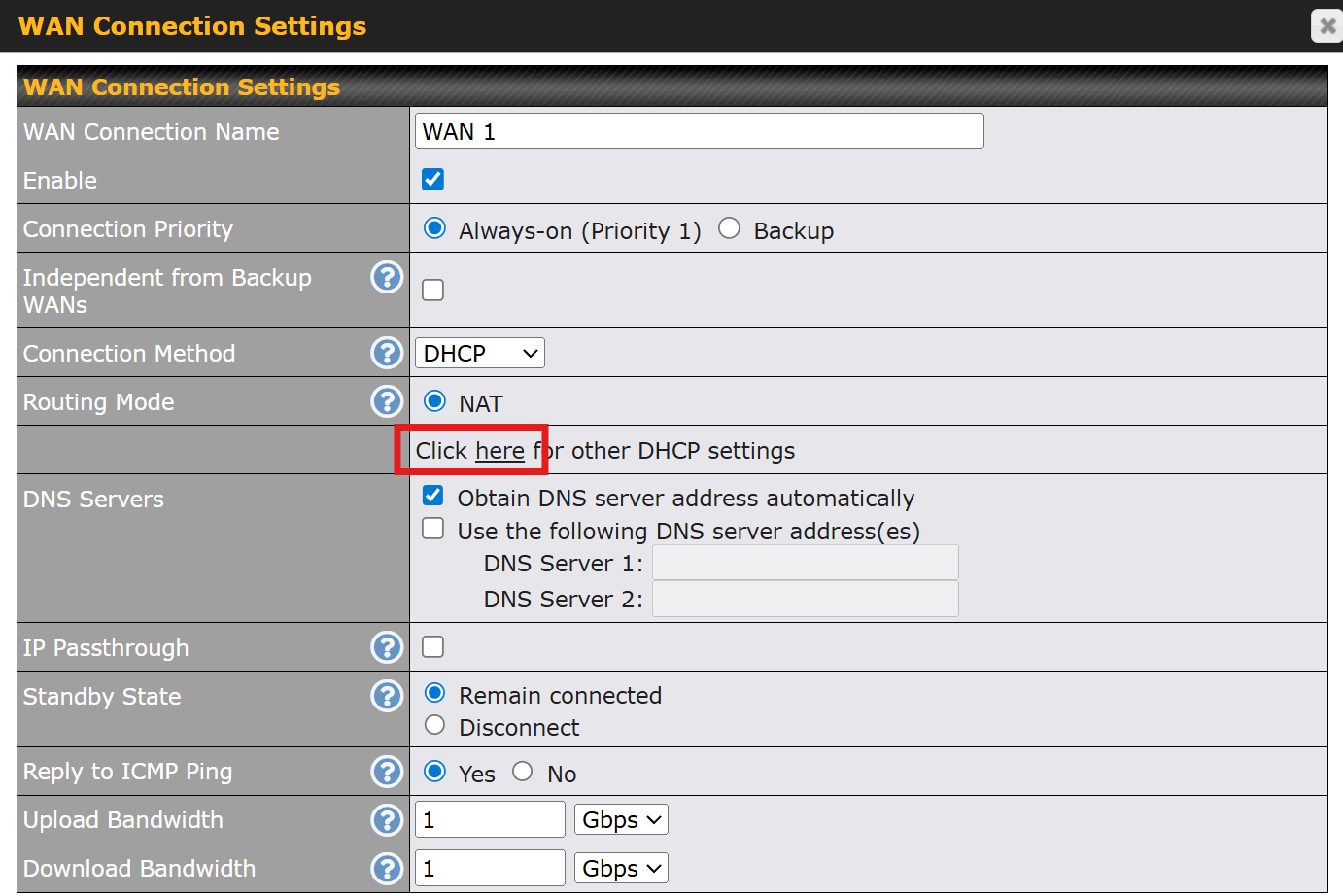Screen dimensions: 1343x896
Task: Show help for Reply to ICMP Ping
Action: pyautogui.click(x=387, y=772)
